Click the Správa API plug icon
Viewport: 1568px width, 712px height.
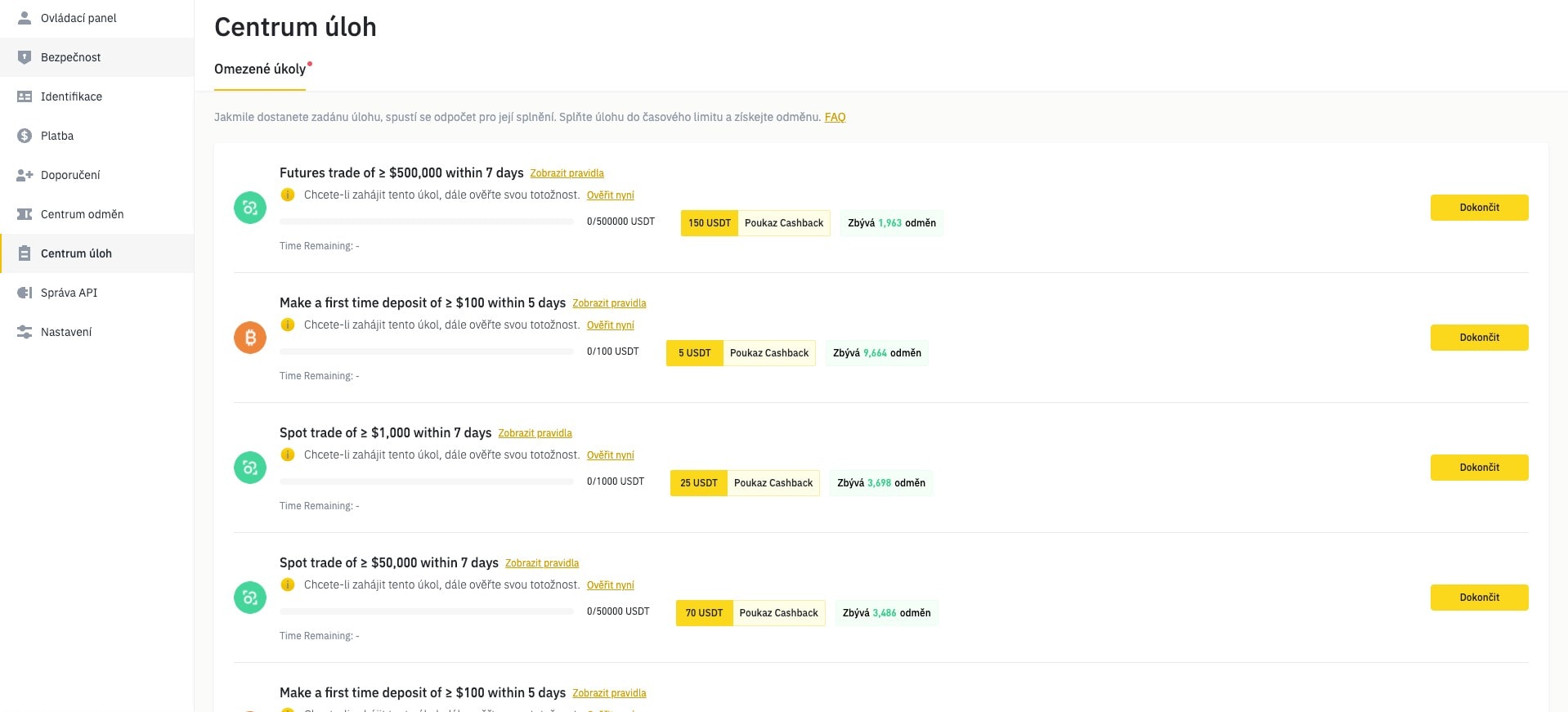click(25, 293)
